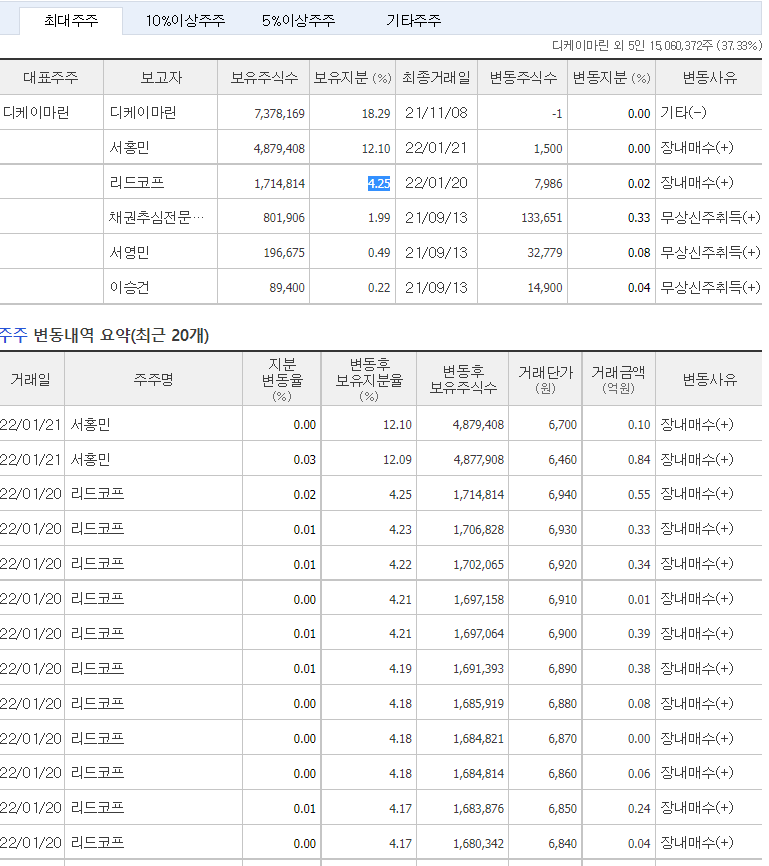Click the shares value 1,683,876

(x=479, y=809)
